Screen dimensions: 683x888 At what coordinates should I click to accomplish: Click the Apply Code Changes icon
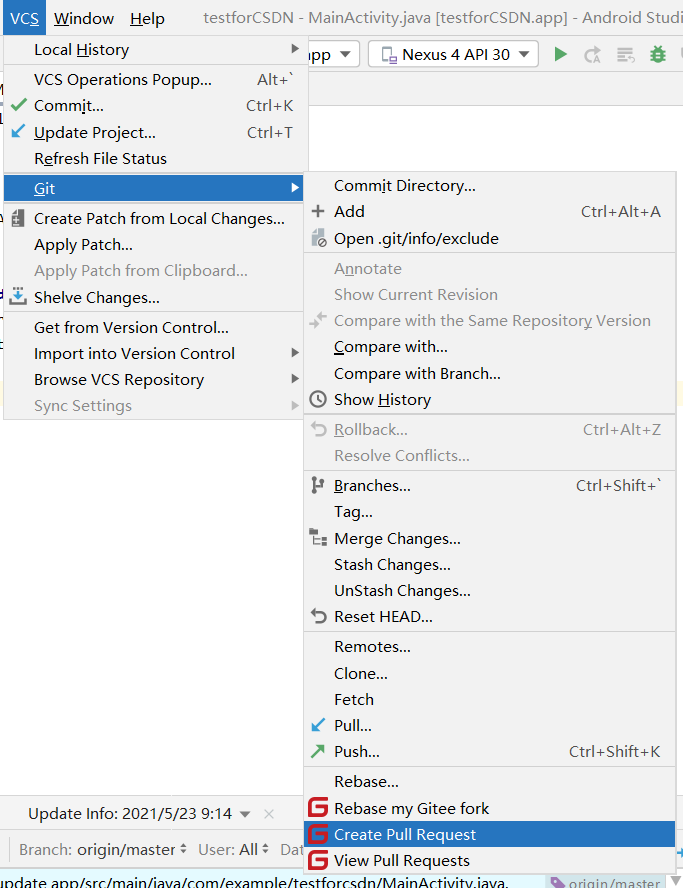(625, 55)
